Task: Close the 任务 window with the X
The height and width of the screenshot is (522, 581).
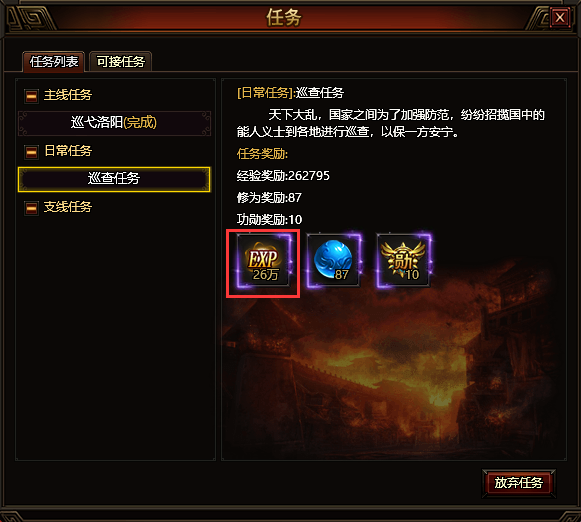Action: tap(560, 17)
